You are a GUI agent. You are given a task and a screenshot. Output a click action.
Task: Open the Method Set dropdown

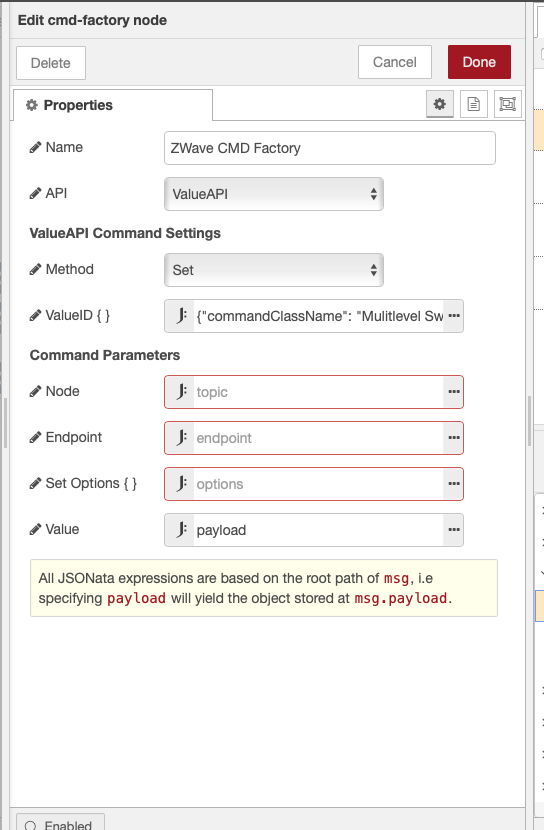click(x=274, y=270)
